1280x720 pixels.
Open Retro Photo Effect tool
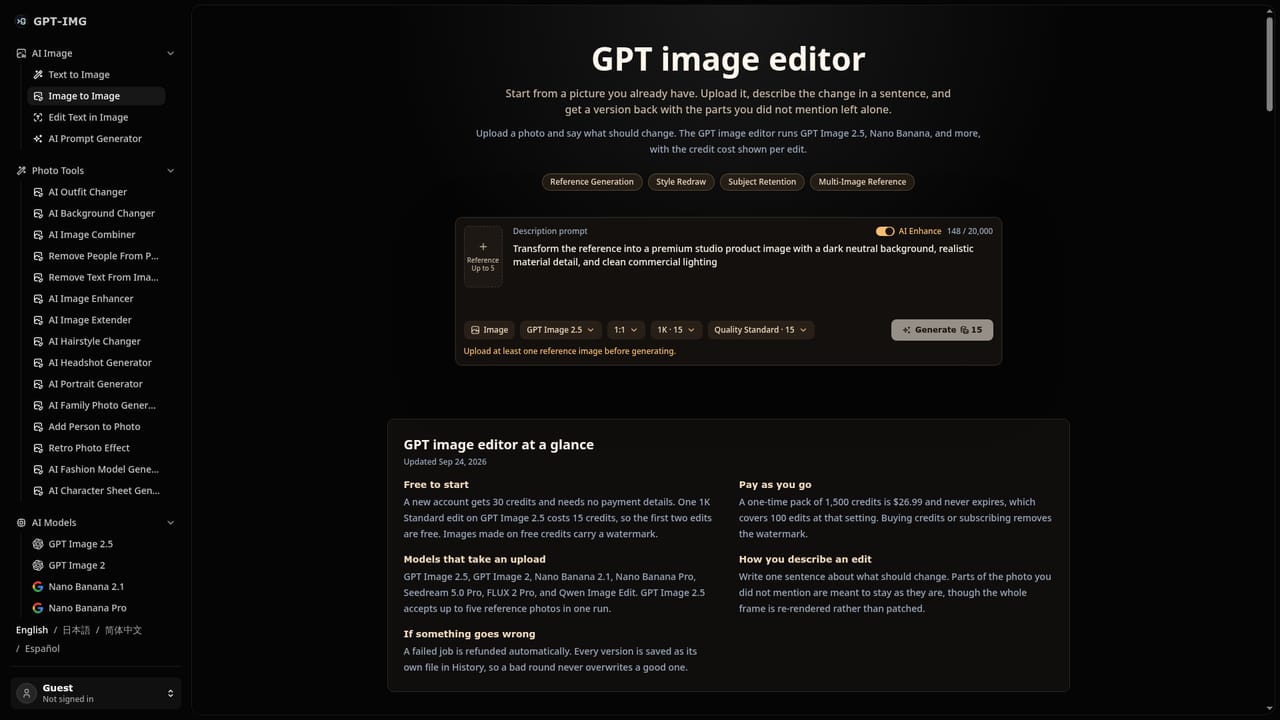pyautogui.click(x=96, y=448)
